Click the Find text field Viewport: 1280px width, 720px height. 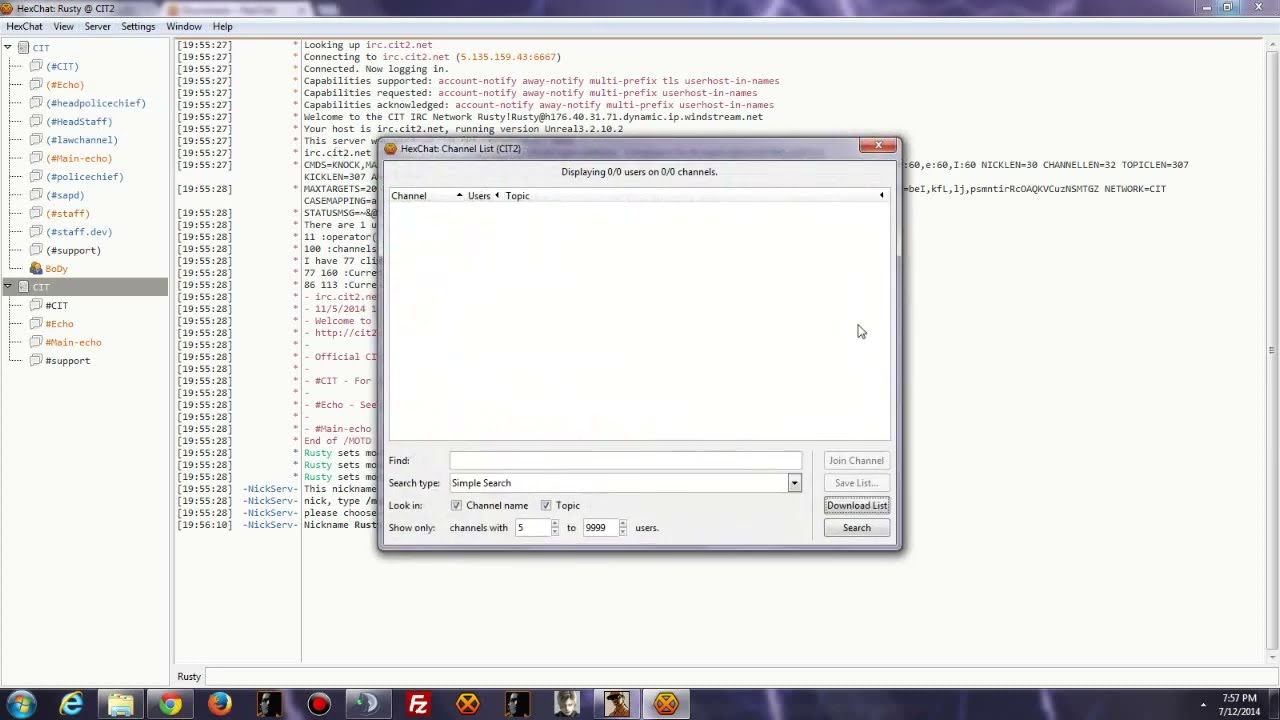point(625,461)
